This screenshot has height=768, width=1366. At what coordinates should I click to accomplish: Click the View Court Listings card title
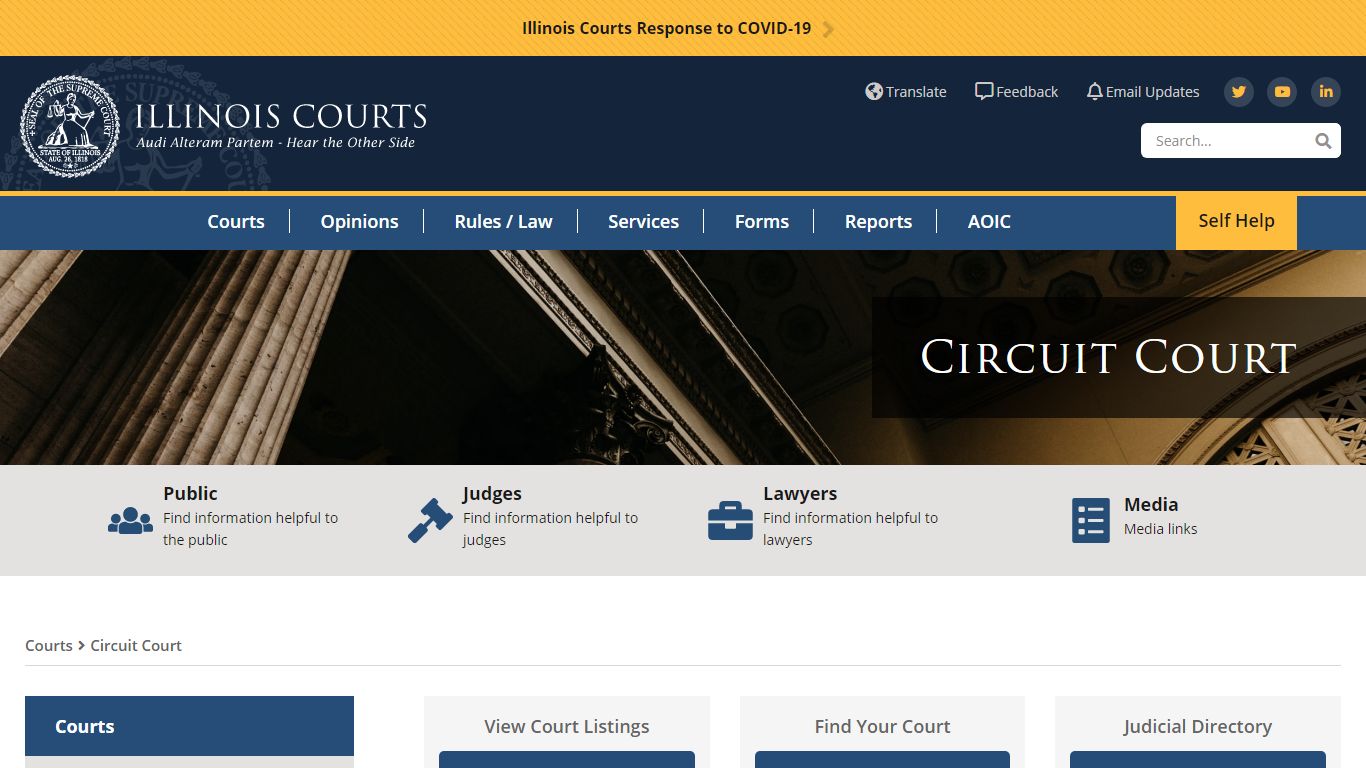[567, 727]
